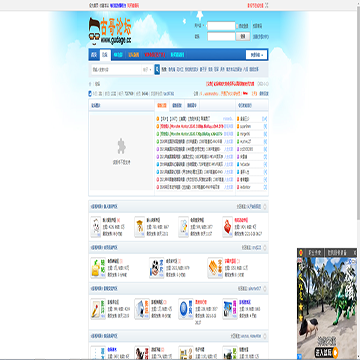This screenshot has height=360, width=360.
Task: Click the login button next to the password field
Action: point(243,36)
